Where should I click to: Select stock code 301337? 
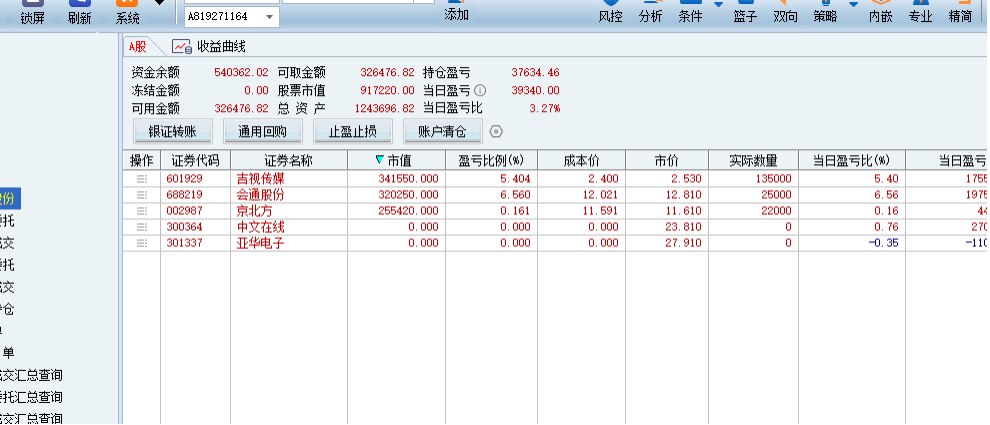point(184,242)
